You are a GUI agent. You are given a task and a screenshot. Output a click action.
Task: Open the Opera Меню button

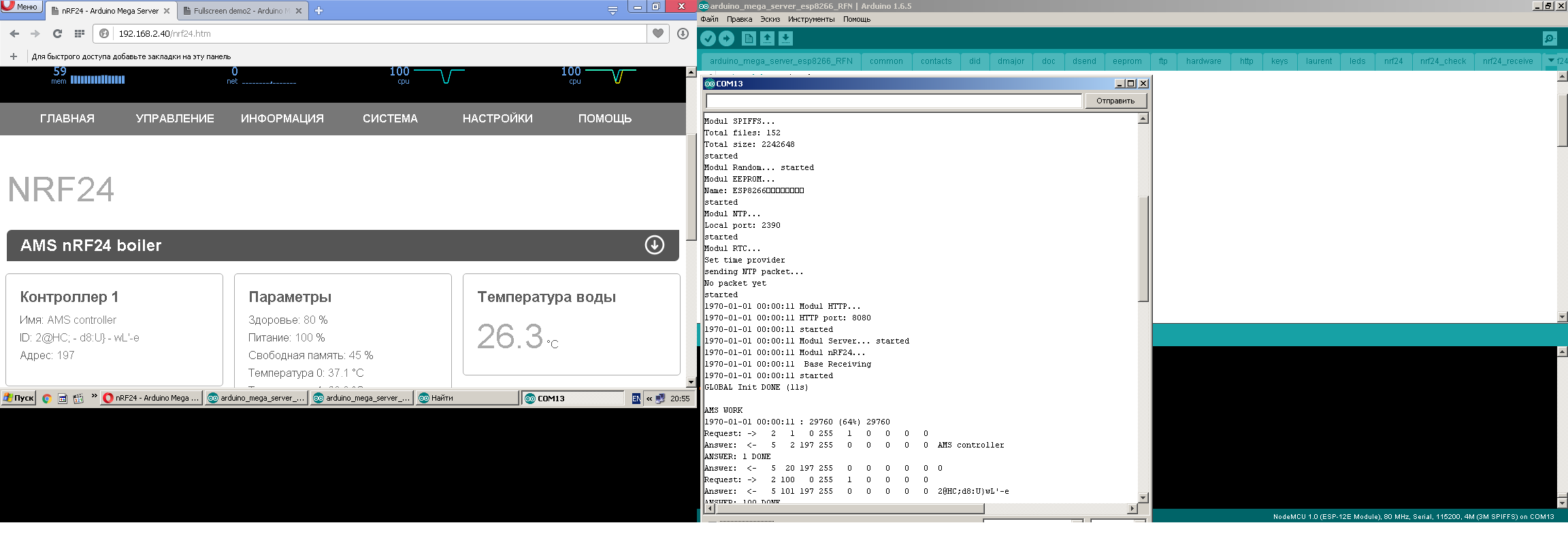[22, 7]
